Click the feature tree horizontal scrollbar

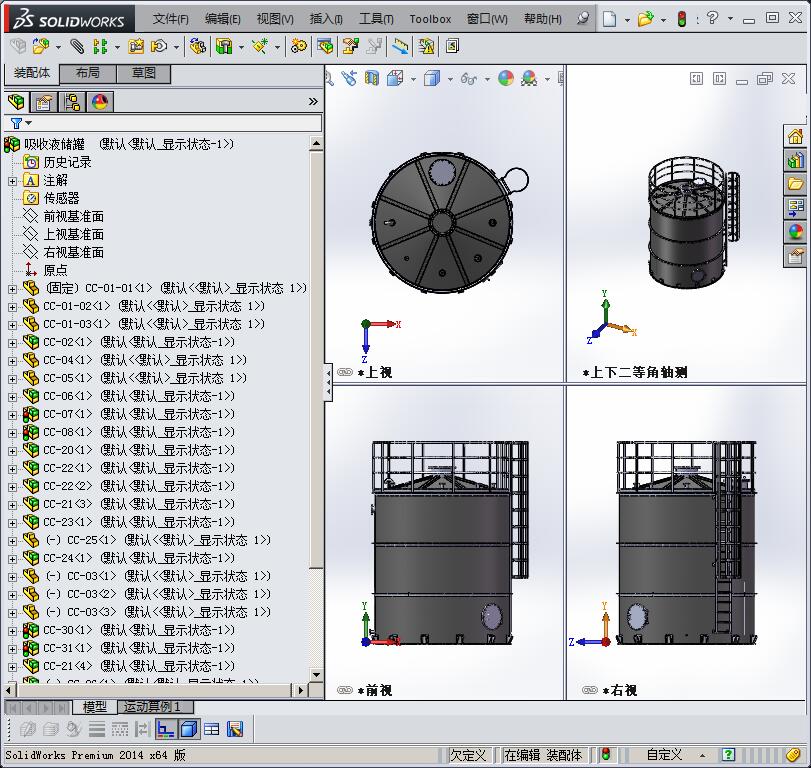click(x=150, y=690)
